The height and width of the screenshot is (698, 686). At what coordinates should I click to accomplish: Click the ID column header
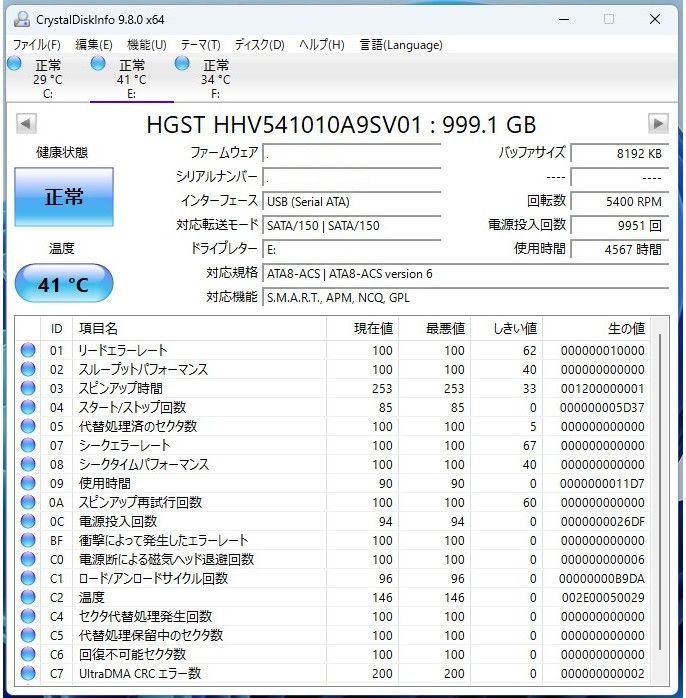click(56, 329)
